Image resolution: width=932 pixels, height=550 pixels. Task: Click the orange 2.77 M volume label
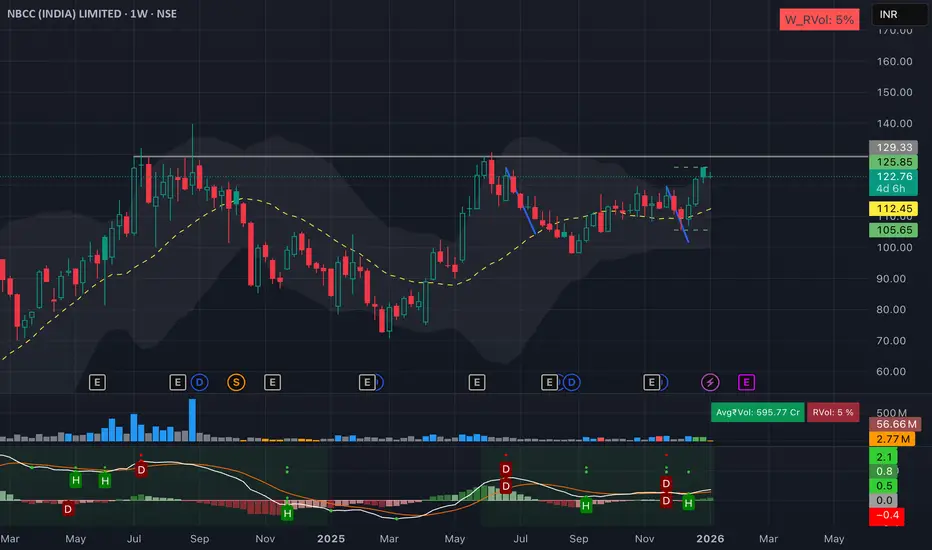[x=892, y=439]
